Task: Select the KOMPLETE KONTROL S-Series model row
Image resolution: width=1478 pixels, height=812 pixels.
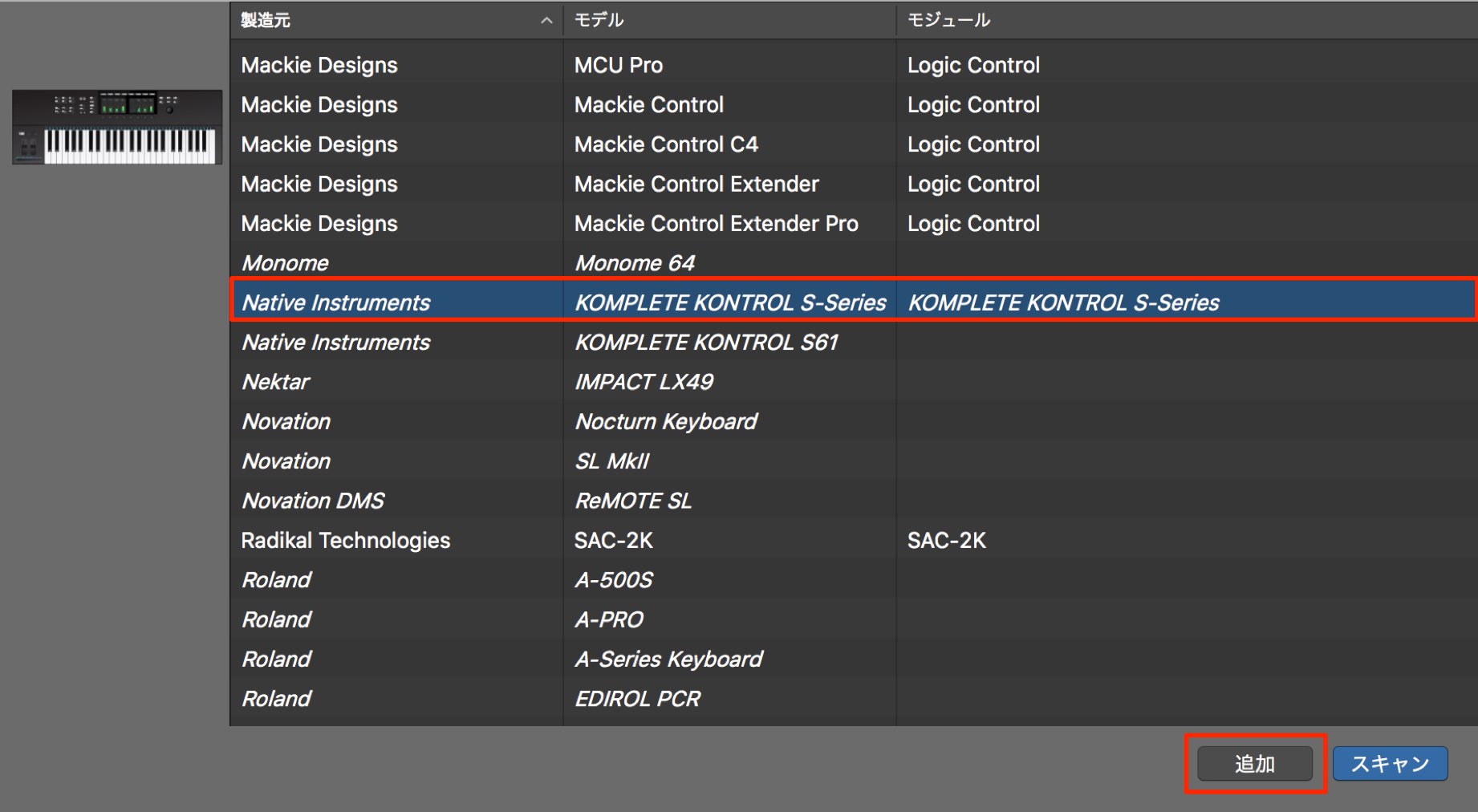Action: click(x=854, y=302)
